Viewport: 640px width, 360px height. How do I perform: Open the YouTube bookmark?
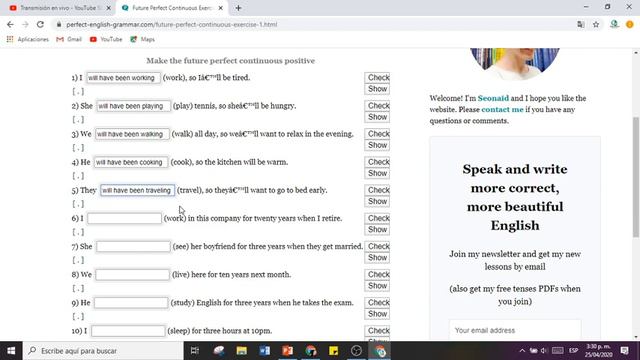(106, 39)
